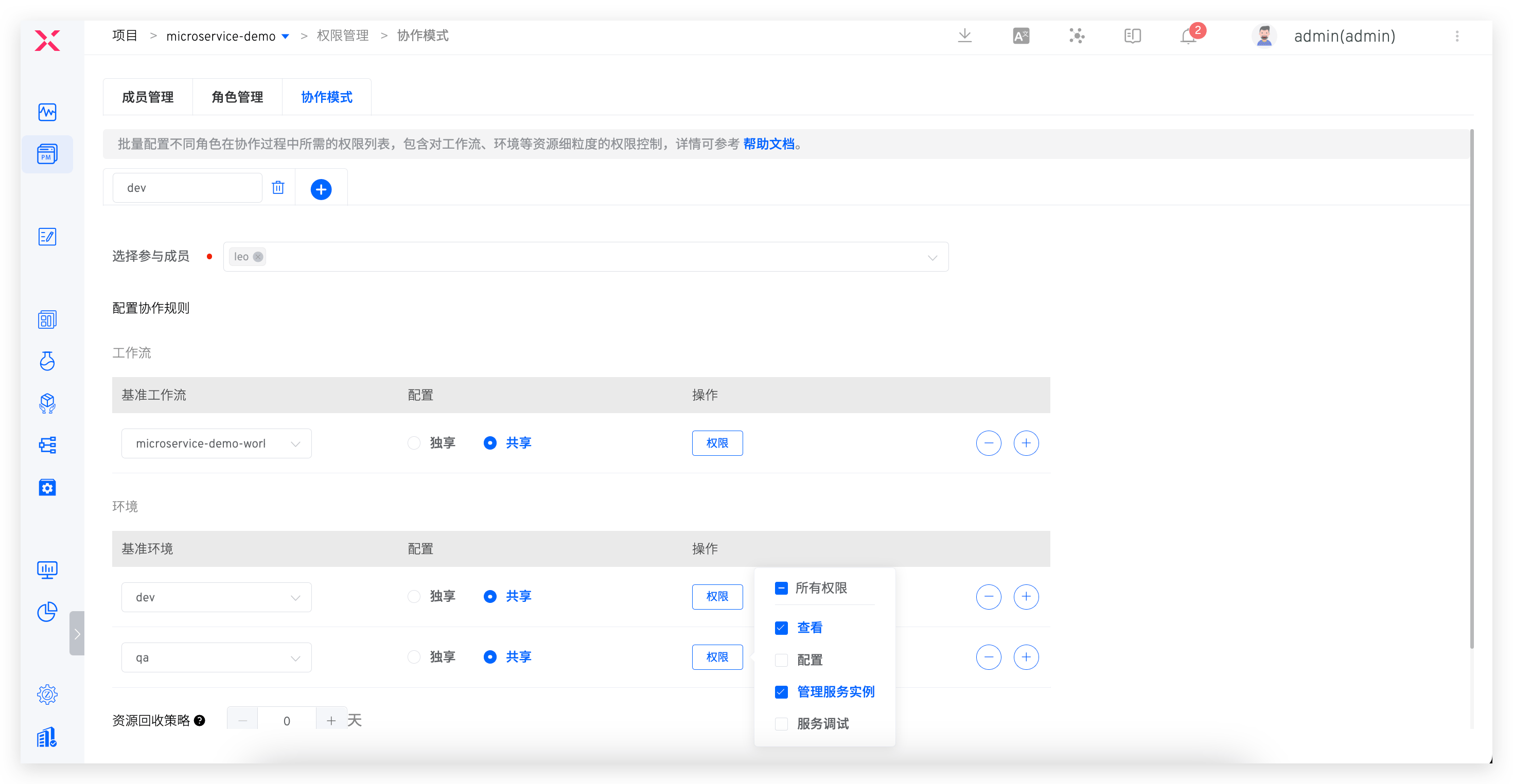Check the 配置 permission
The width and height of the screenshot is (1513, 784).
[x=781, y=660]
